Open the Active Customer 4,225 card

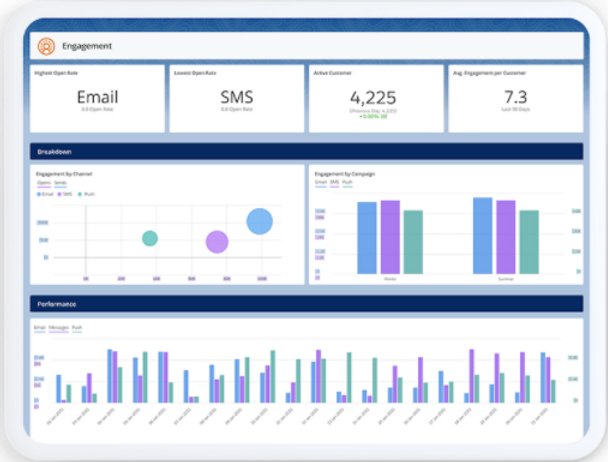pyautogui.click(x=375, y=98)
